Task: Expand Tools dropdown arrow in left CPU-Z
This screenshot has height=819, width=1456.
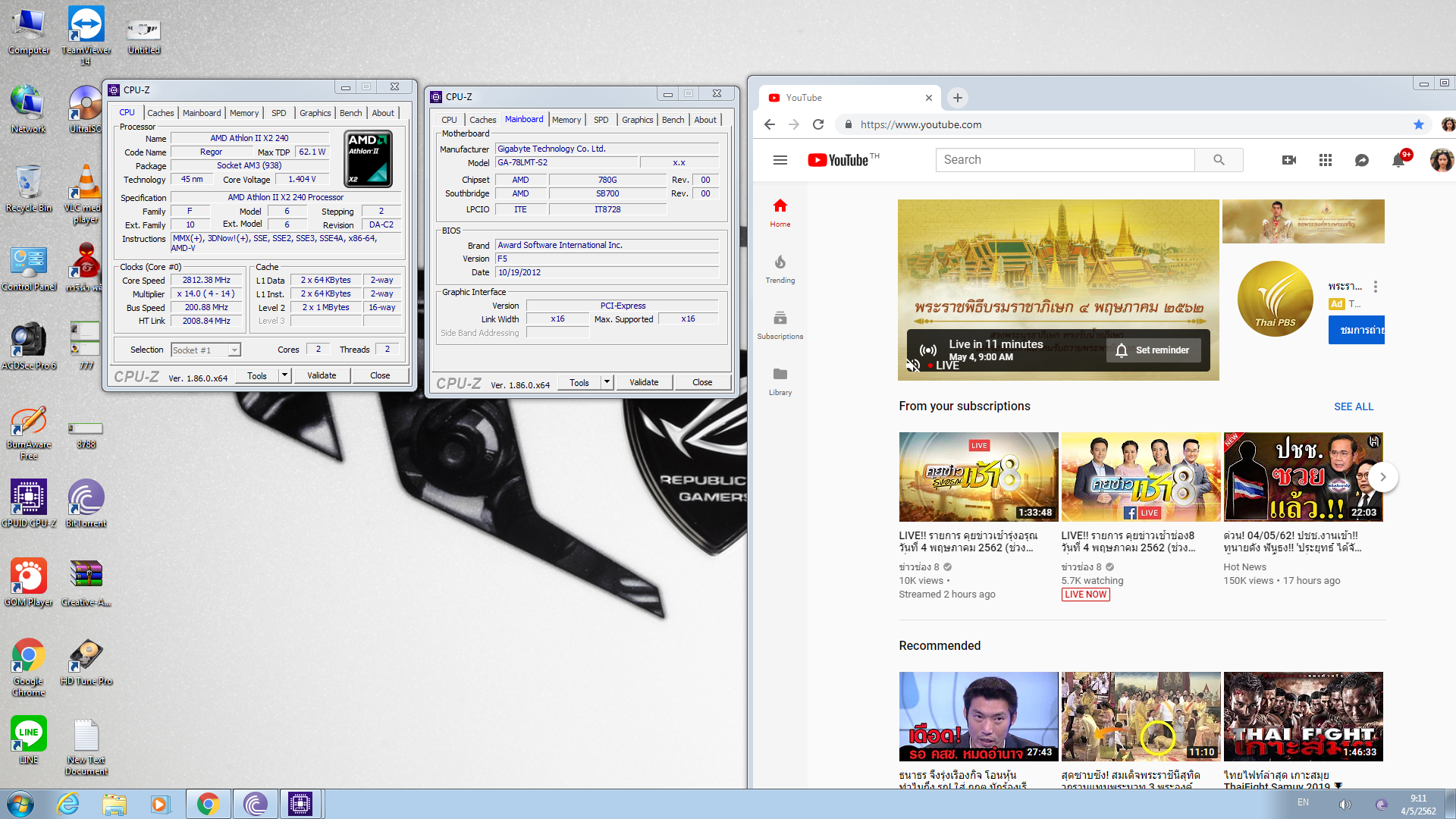Action: click(x=284, y=375)
